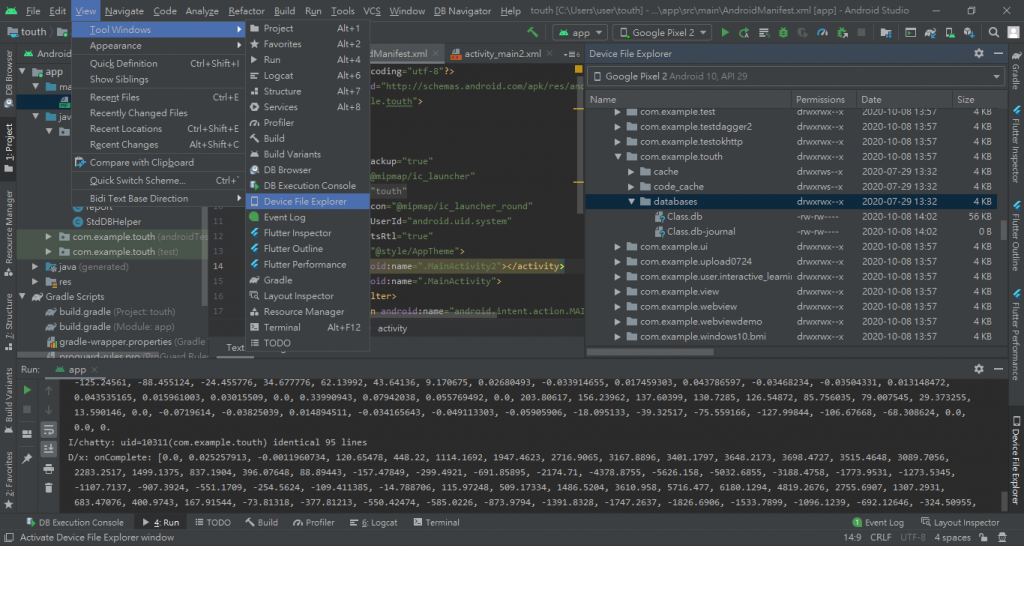Open the DB Execution Console bottom tab
The width and height of the screenshot is (1024, 608).
(x=74, y=522)
